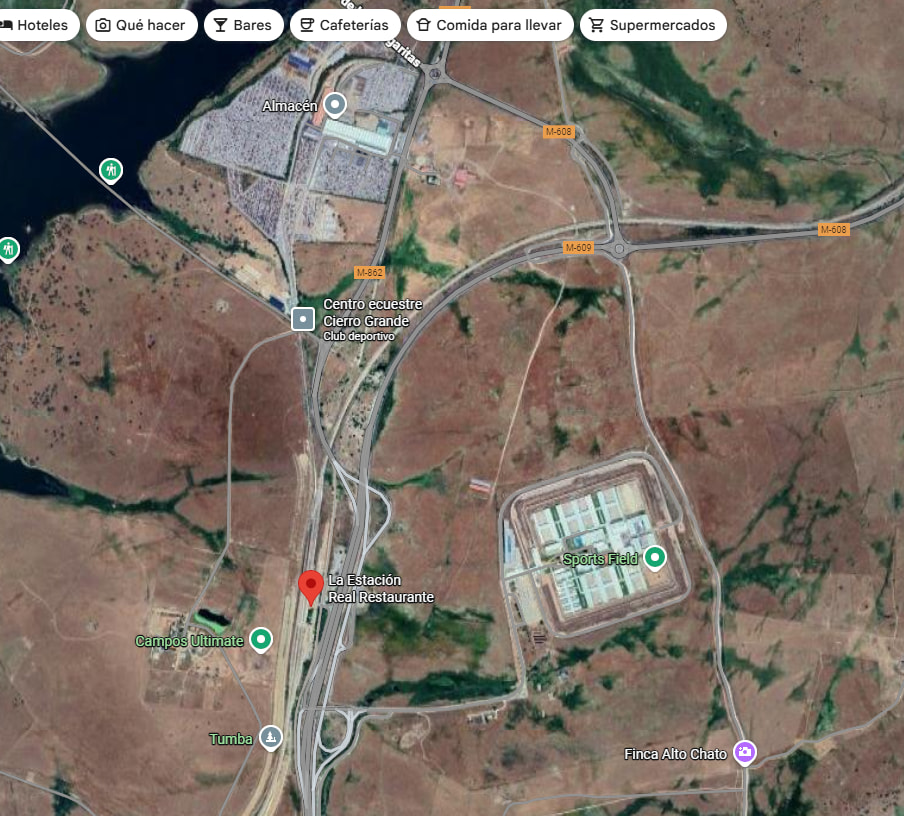Open the Campos Ultimate green marker
This screenshot has height=816, width=904.
[261, 639]
